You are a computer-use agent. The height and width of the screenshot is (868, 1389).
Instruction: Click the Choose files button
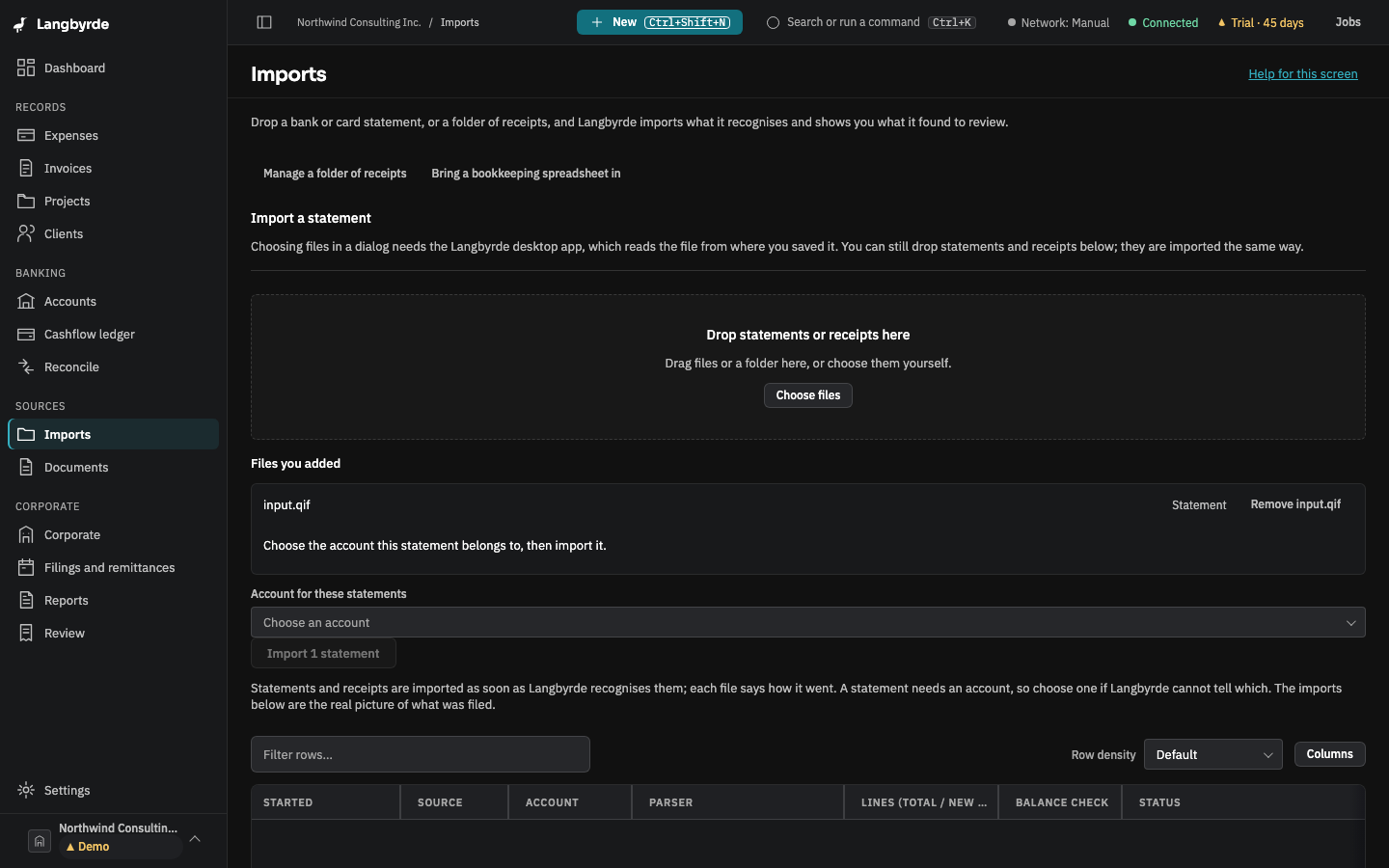click(808, 395)
